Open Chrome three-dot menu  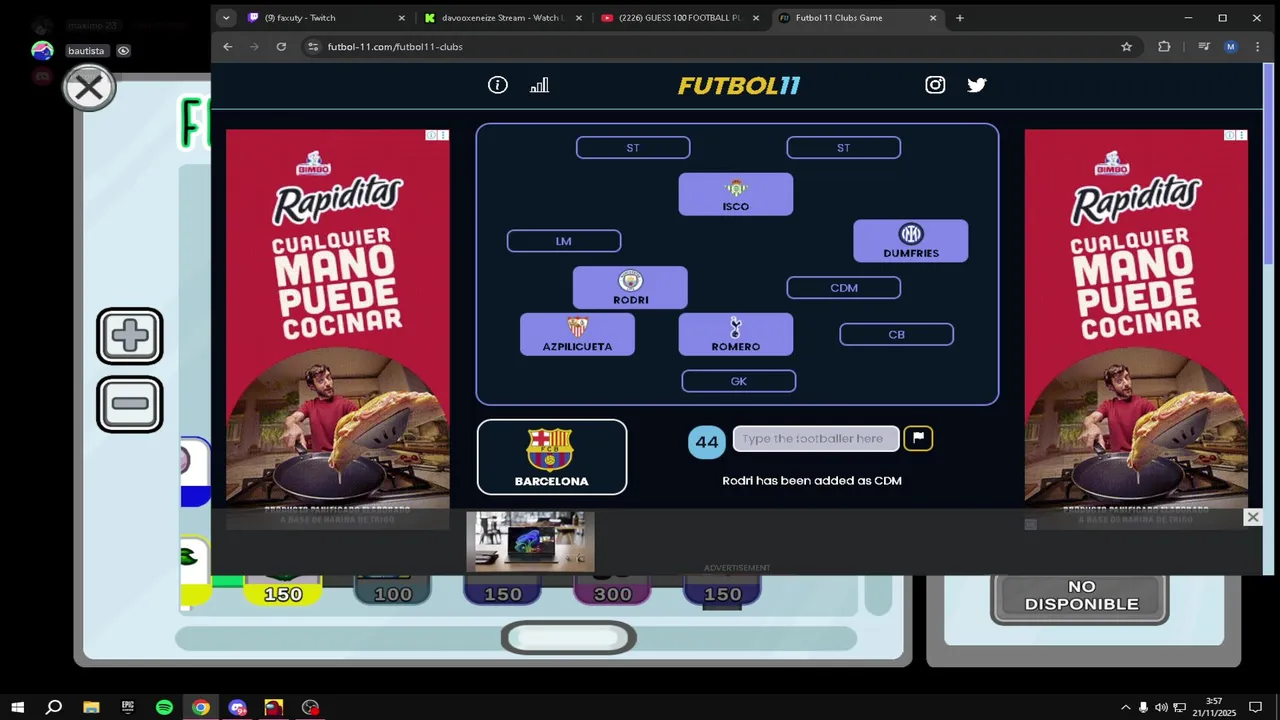coord(1257,47)
